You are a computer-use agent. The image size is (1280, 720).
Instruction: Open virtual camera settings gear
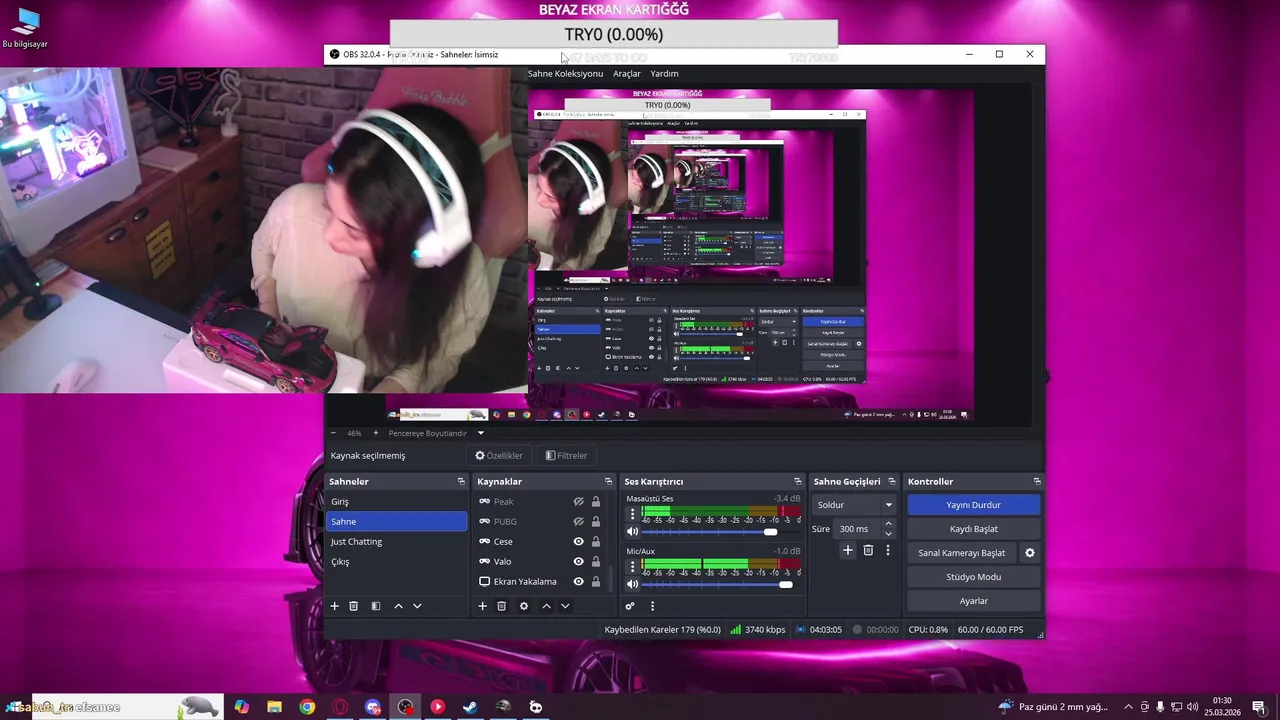(1030, 553)
